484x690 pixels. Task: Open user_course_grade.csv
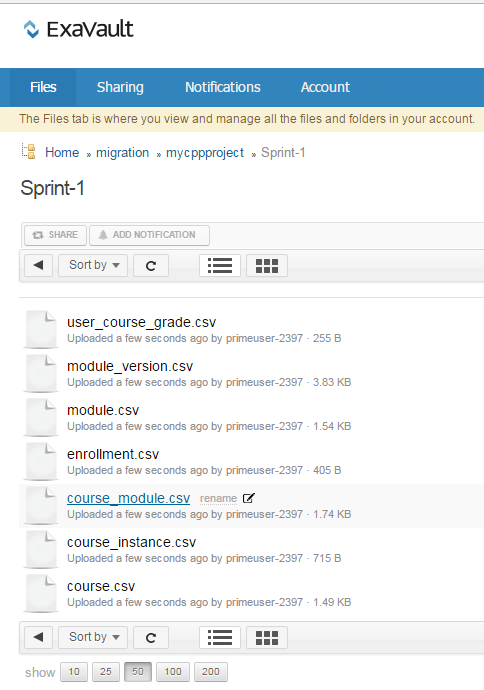tap(141, 323)
